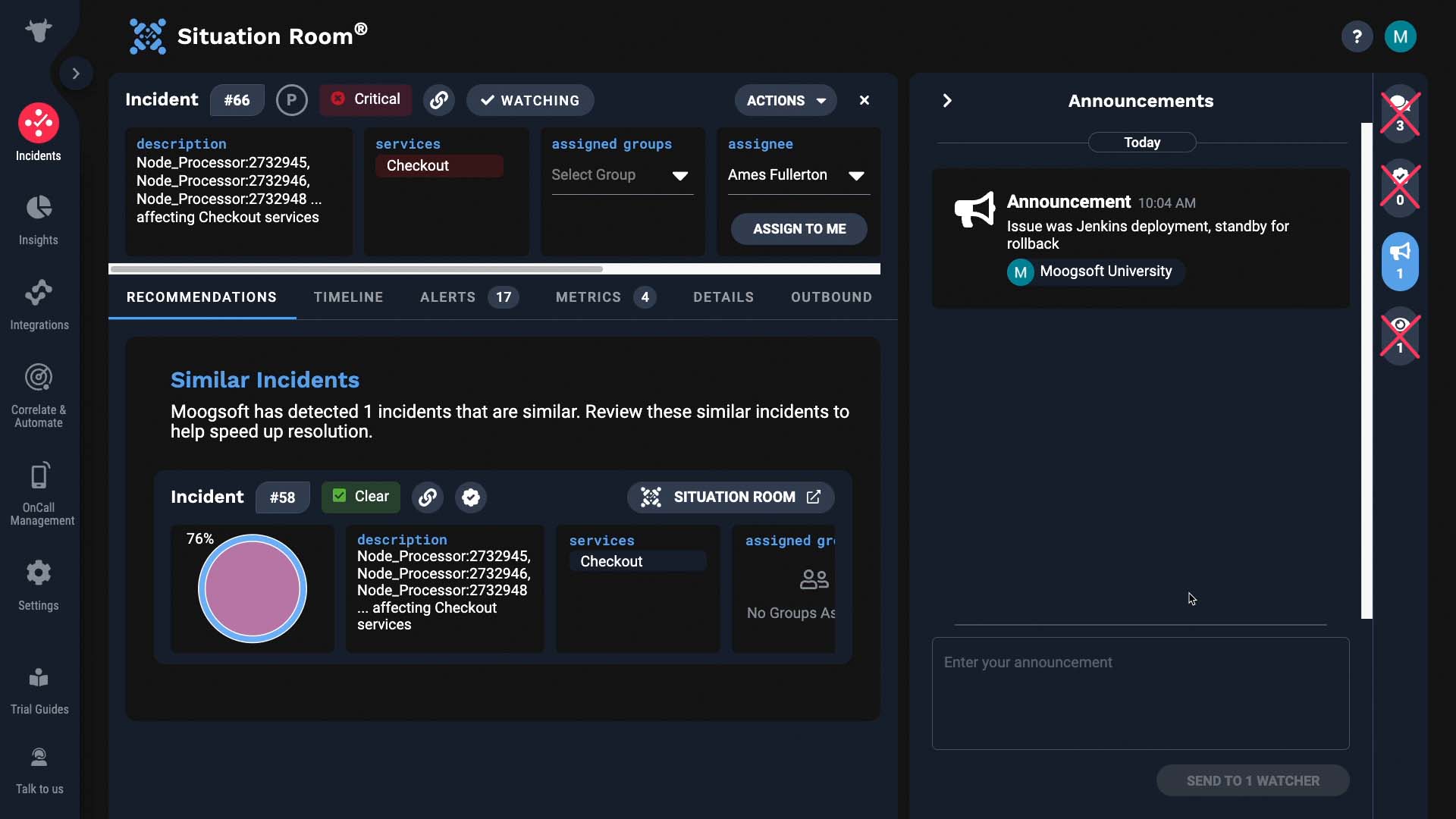Copy link for incident #66

click(x=439, y=100)
